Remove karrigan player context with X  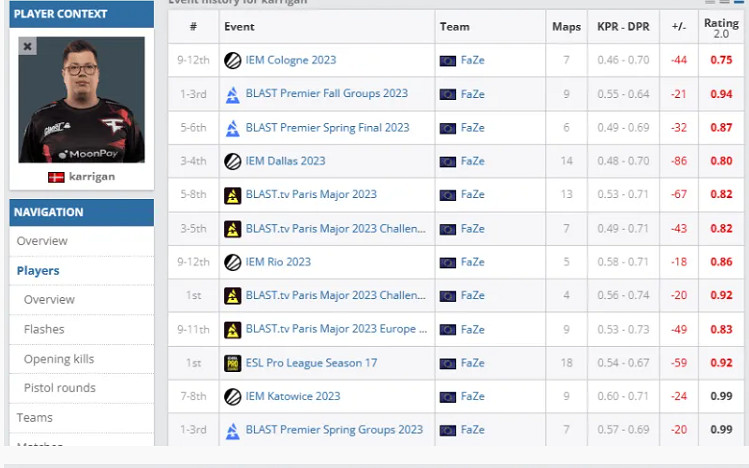tap(27, 46)
